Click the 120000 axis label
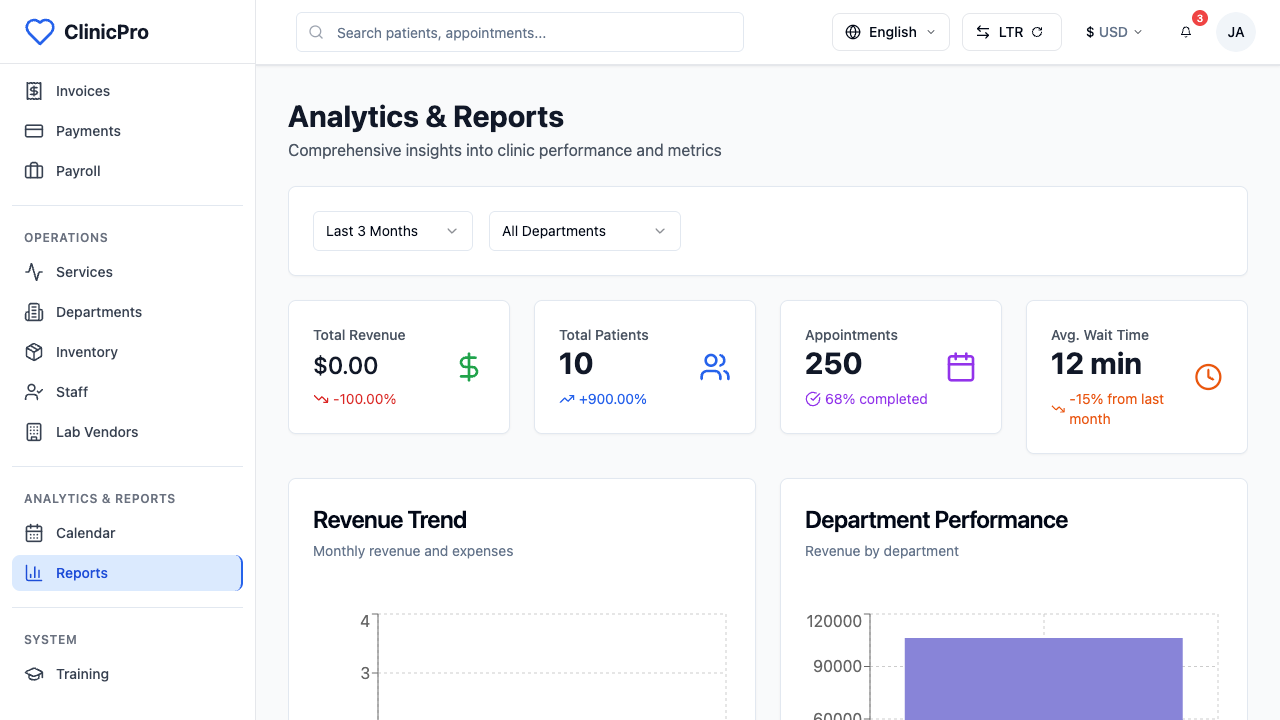The image size is (1280, 720). click(834, 621)
